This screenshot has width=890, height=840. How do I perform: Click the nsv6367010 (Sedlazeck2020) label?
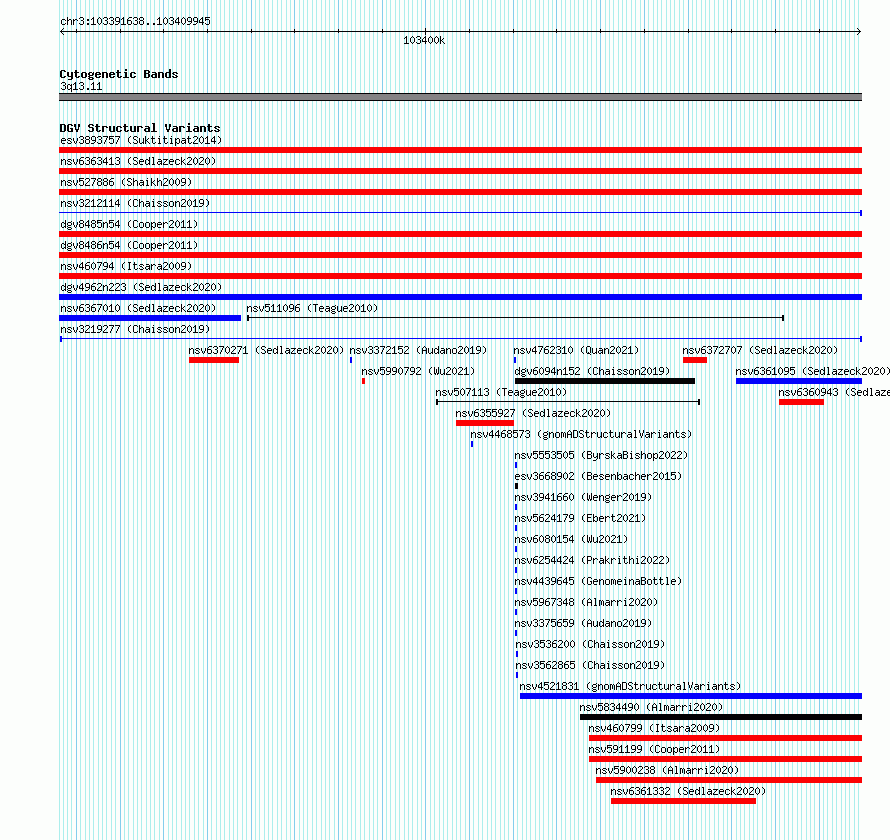[x=138, y=308]
